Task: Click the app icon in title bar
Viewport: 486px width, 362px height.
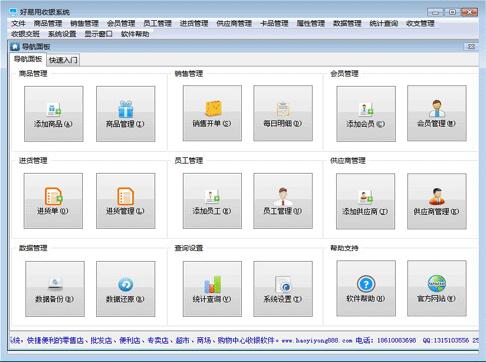Action: point(13,12)
